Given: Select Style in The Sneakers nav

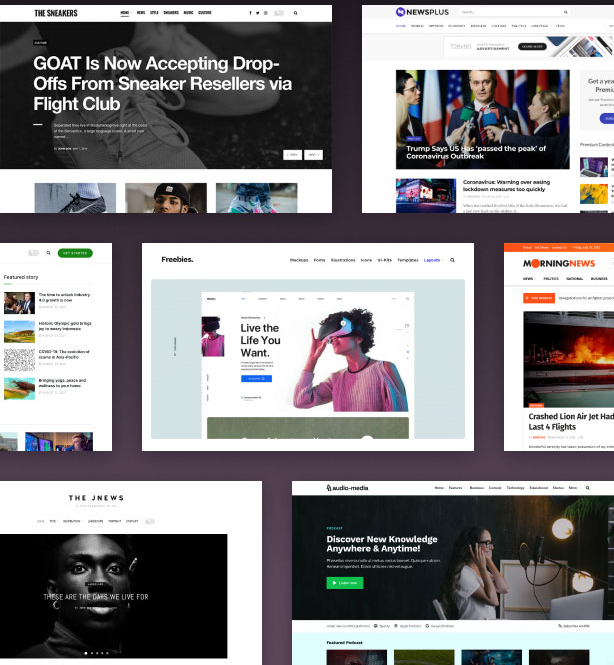Looking at the screenshot, I should [x=154, y=13].
